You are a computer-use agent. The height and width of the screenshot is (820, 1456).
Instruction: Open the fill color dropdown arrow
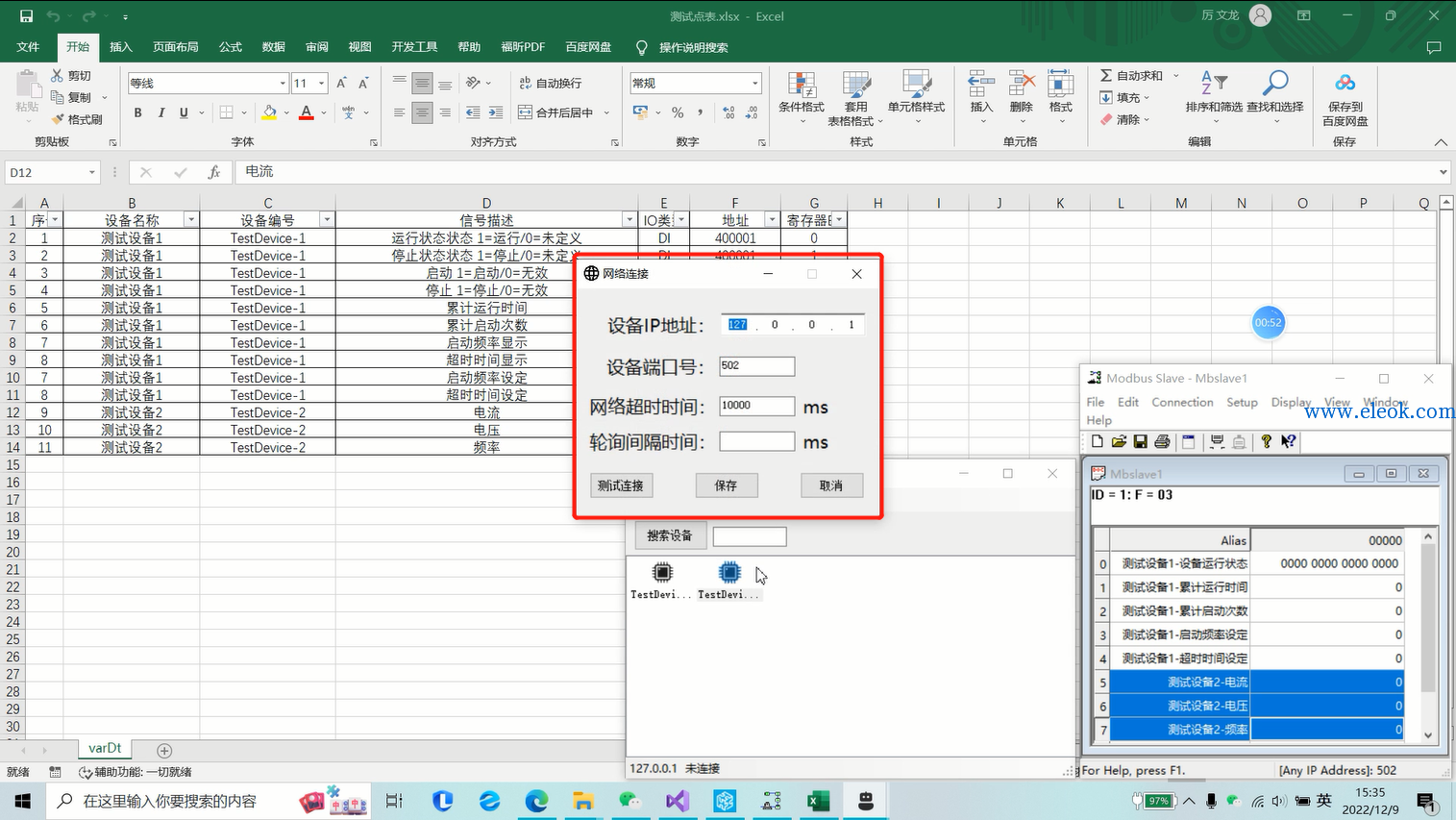(286, 113)
